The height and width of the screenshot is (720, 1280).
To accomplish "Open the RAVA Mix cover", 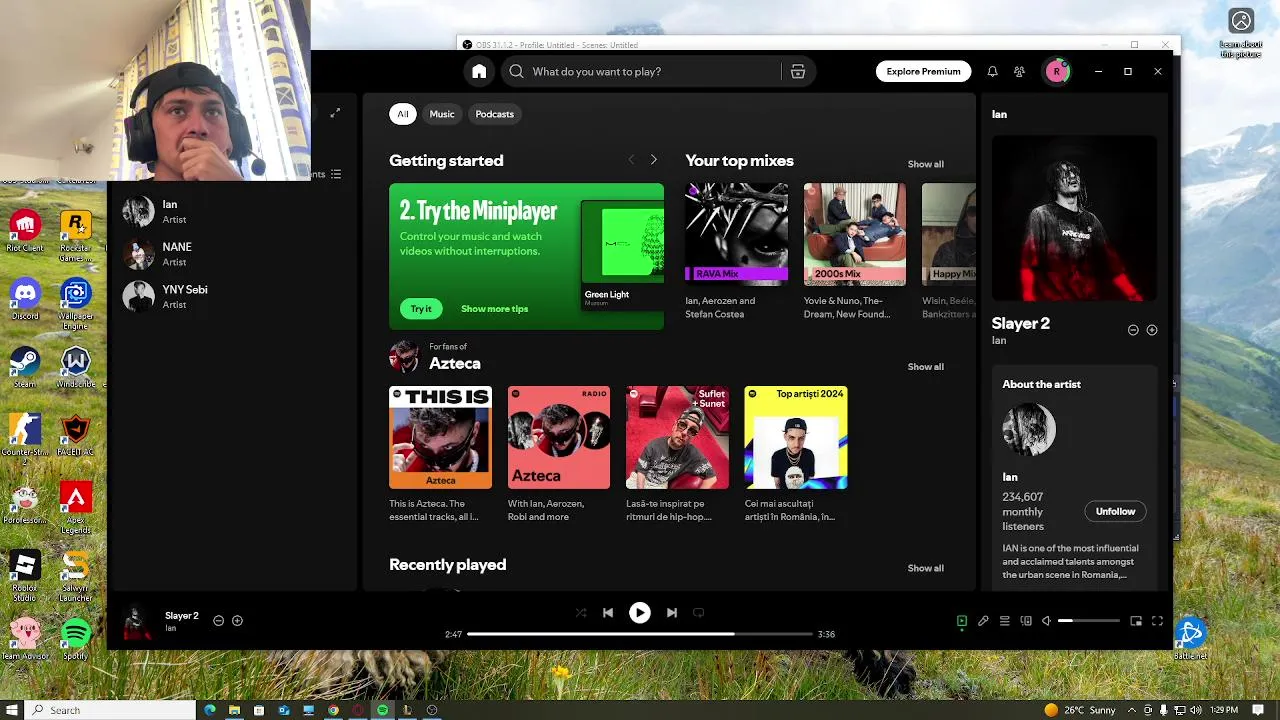I will (x=736, y=234).
